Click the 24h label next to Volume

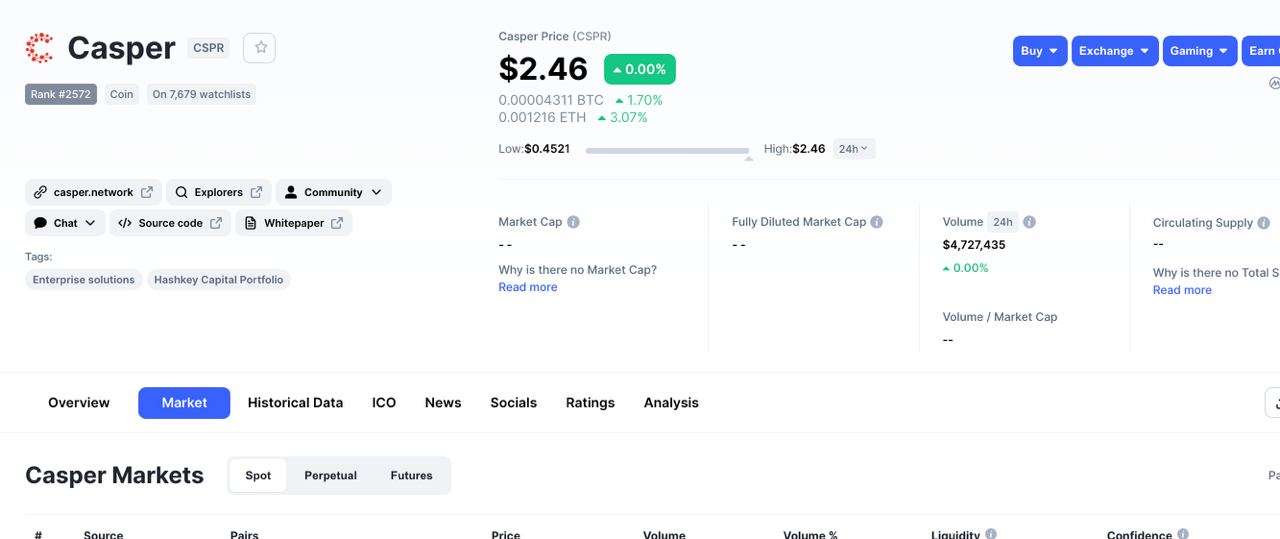(1003, 222)
